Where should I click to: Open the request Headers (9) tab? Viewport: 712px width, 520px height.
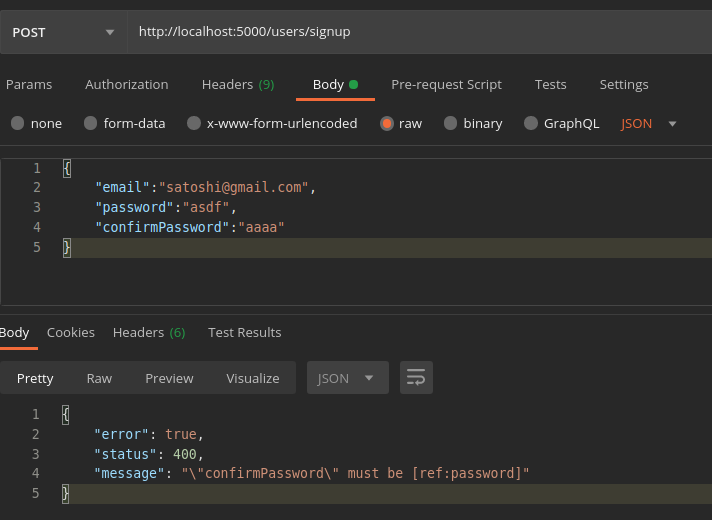238,85
